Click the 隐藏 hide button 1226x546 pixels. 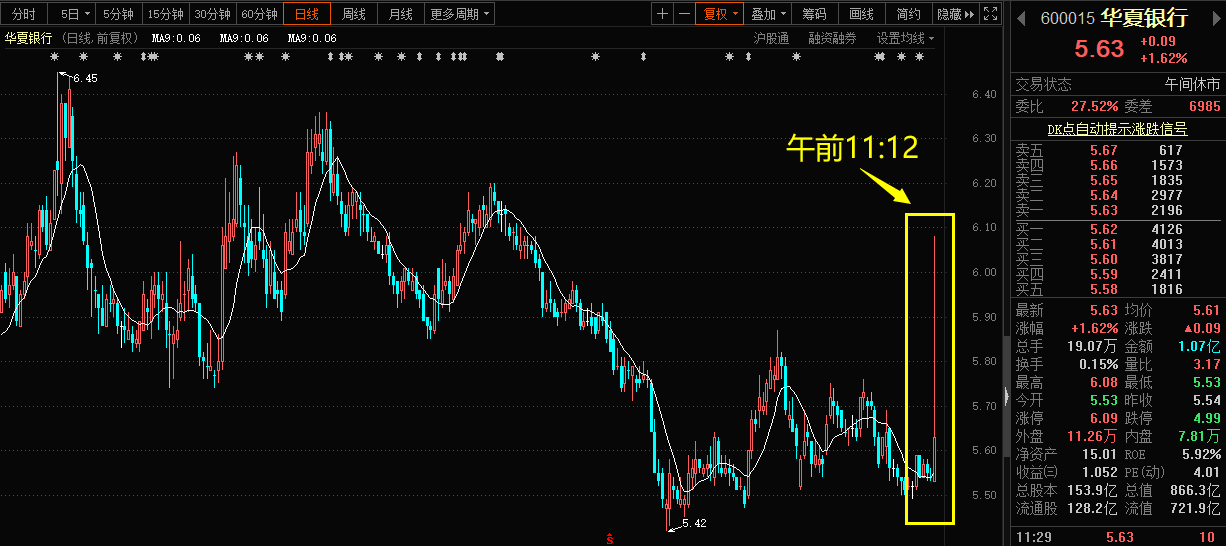click(x=948, y=14)
